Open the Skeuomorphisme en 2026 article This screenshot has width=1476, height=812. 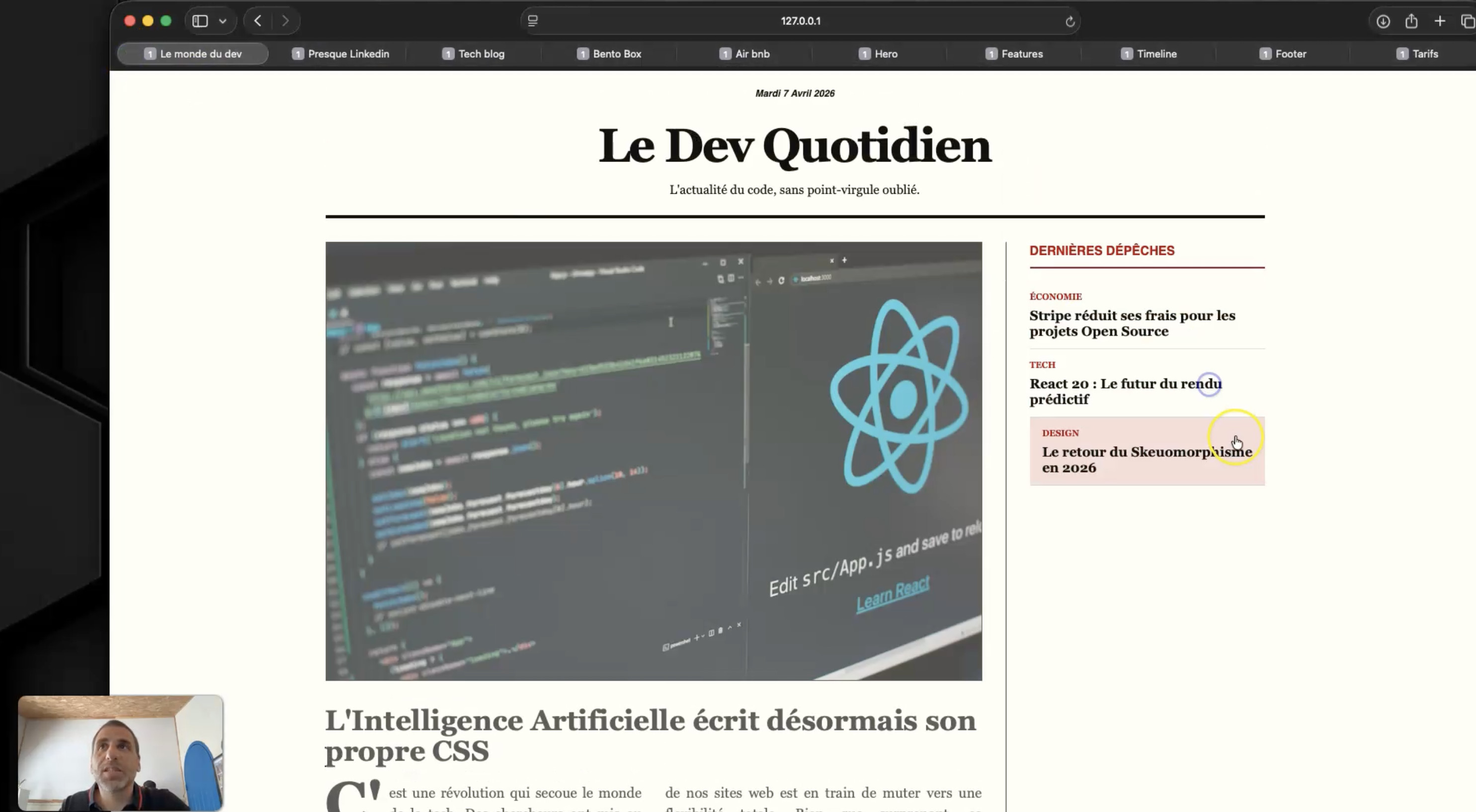(x=1146, y=460)
